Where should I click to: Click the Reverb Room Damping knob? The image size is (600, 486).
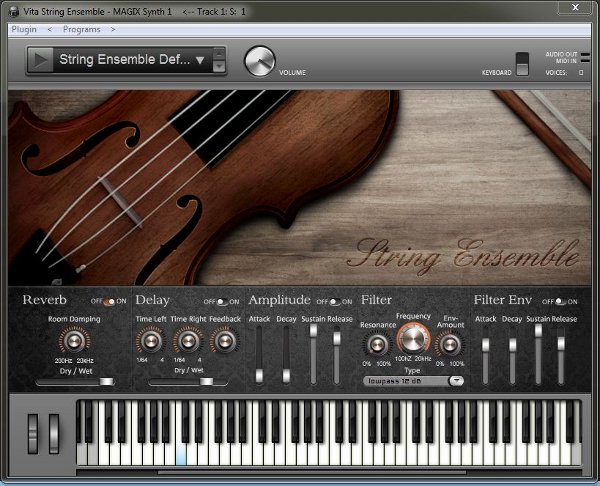pos(74,340)
